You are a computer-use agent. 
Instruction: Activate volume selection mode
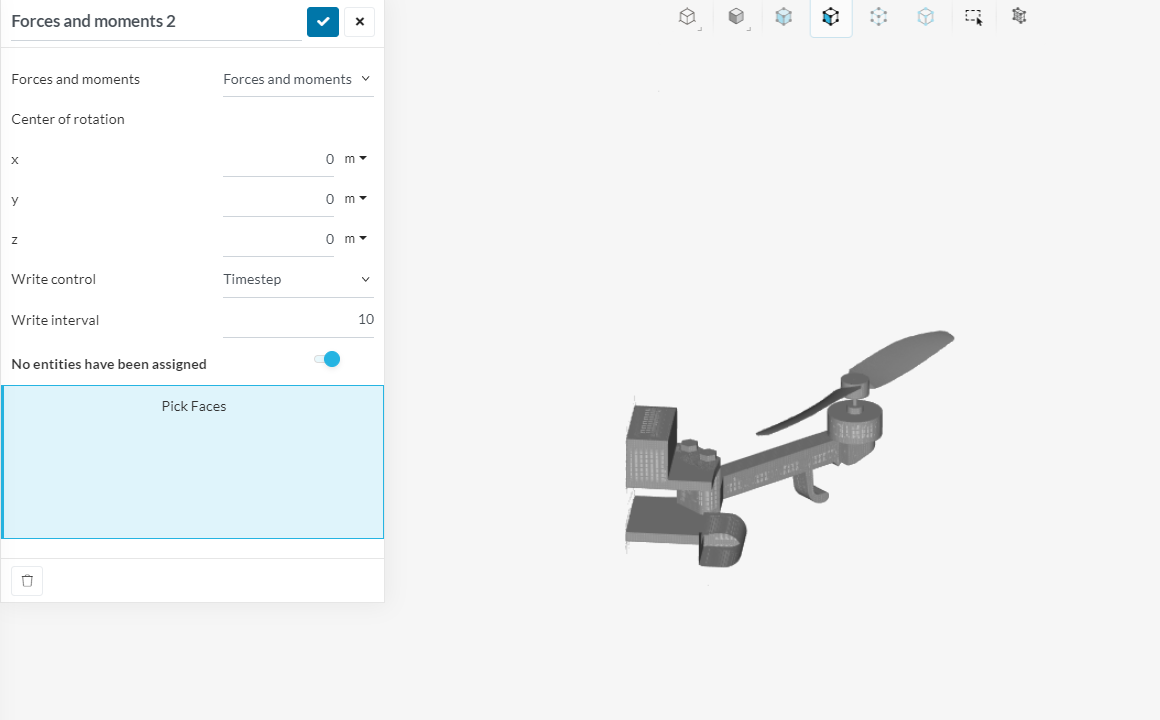click(783, 17)
